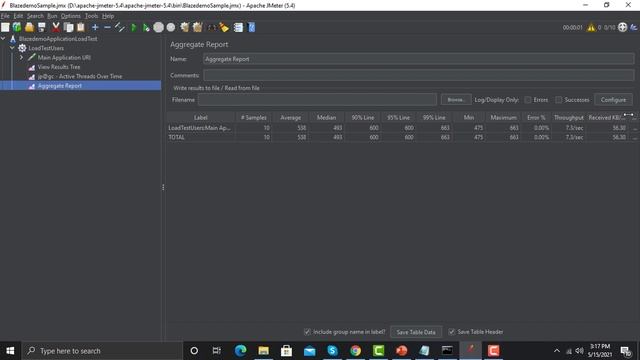The width and height of the screenshot is (640, 360).
Task: Open the Options menu
Action: (71, 16)
